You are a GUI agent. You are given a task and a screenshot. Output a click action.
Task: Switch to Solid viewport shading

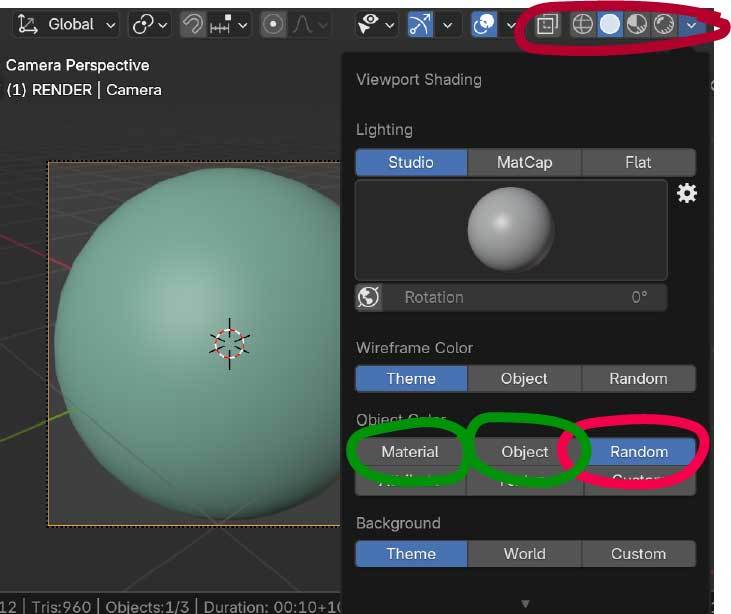(x=610, y=24)
